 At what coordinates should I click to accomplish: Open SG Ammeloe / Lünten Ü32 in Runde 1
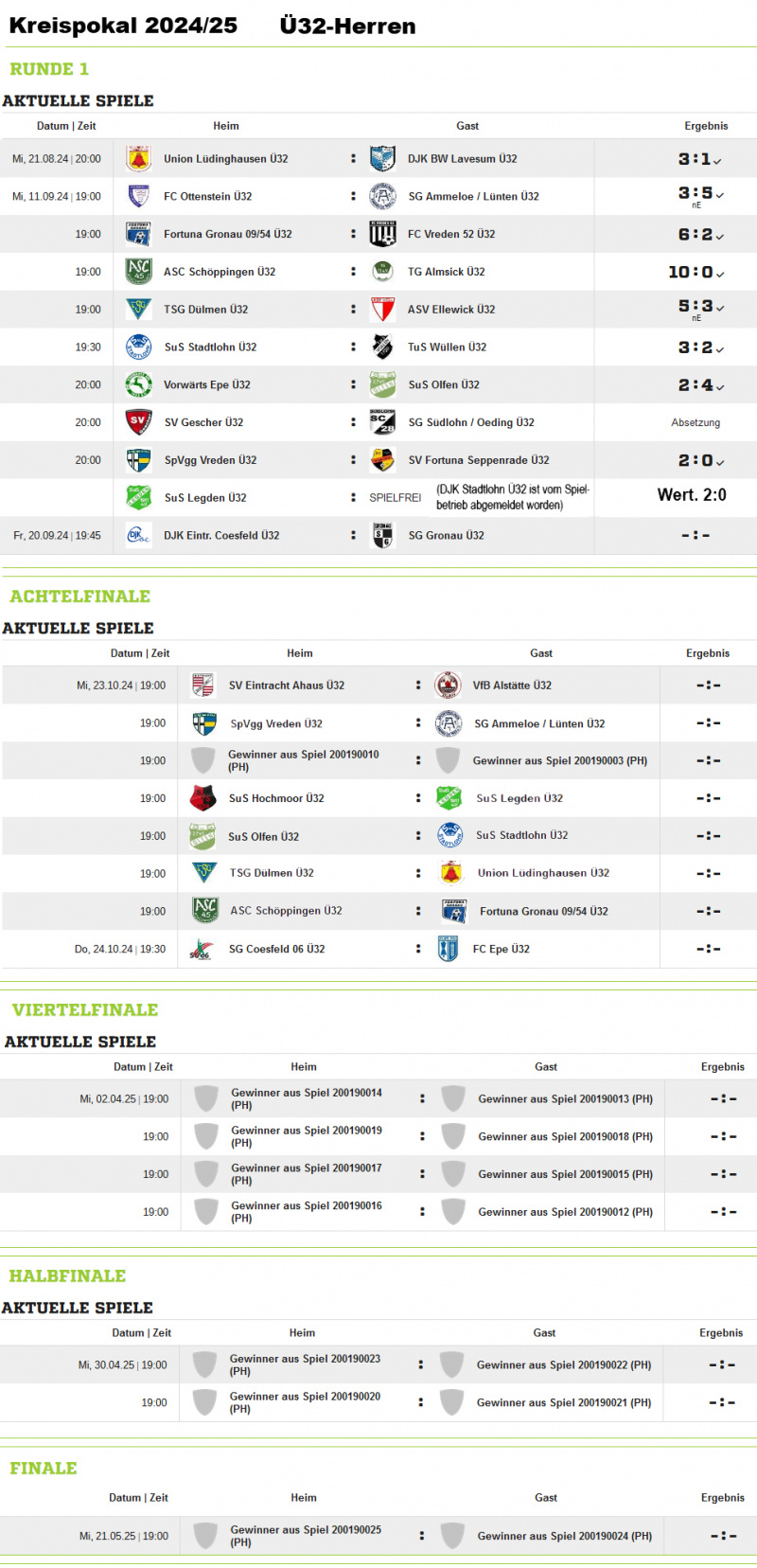click(473, 197)
